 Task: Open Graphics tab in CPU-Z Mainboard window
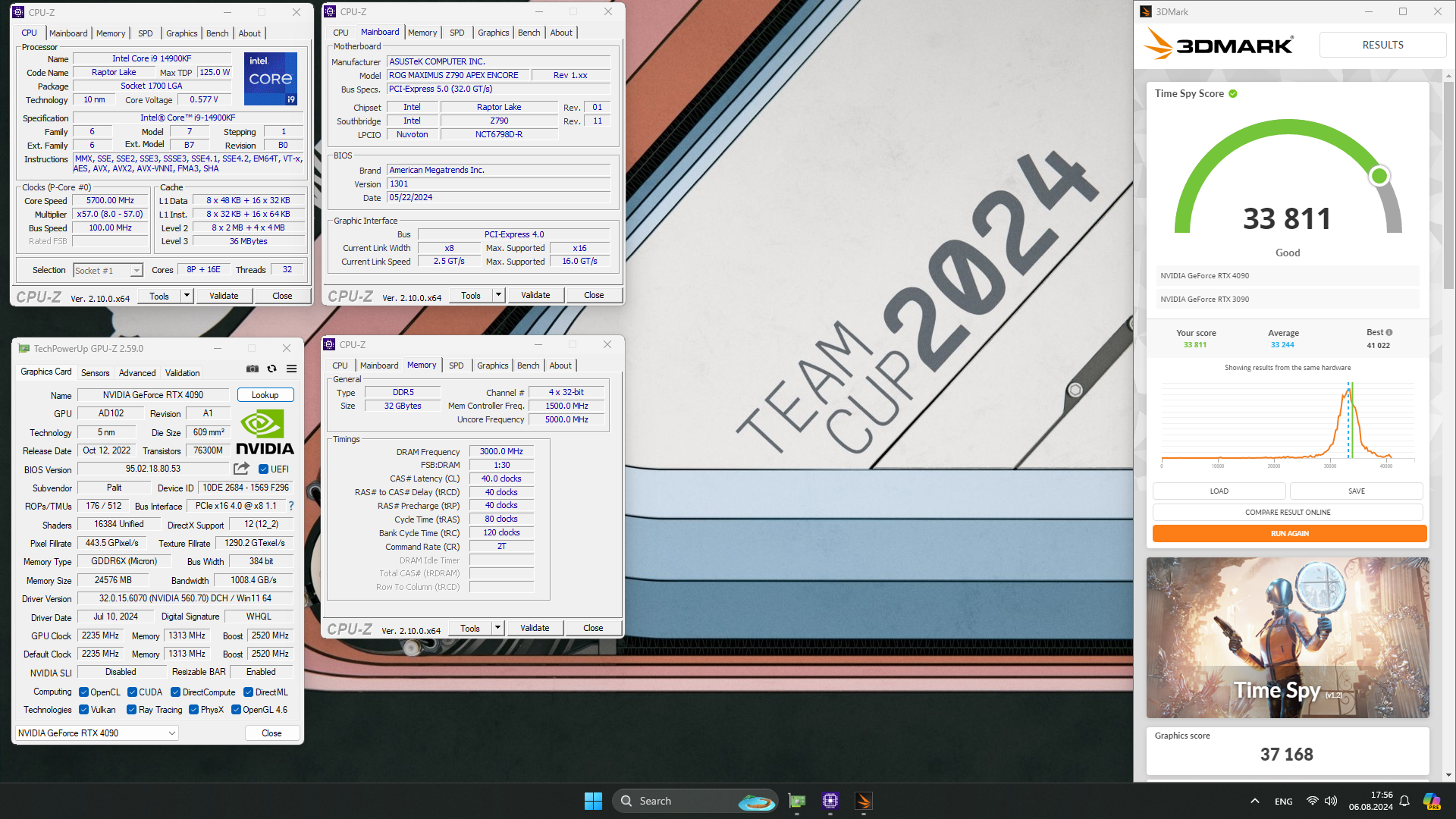(x=494, y=33)
